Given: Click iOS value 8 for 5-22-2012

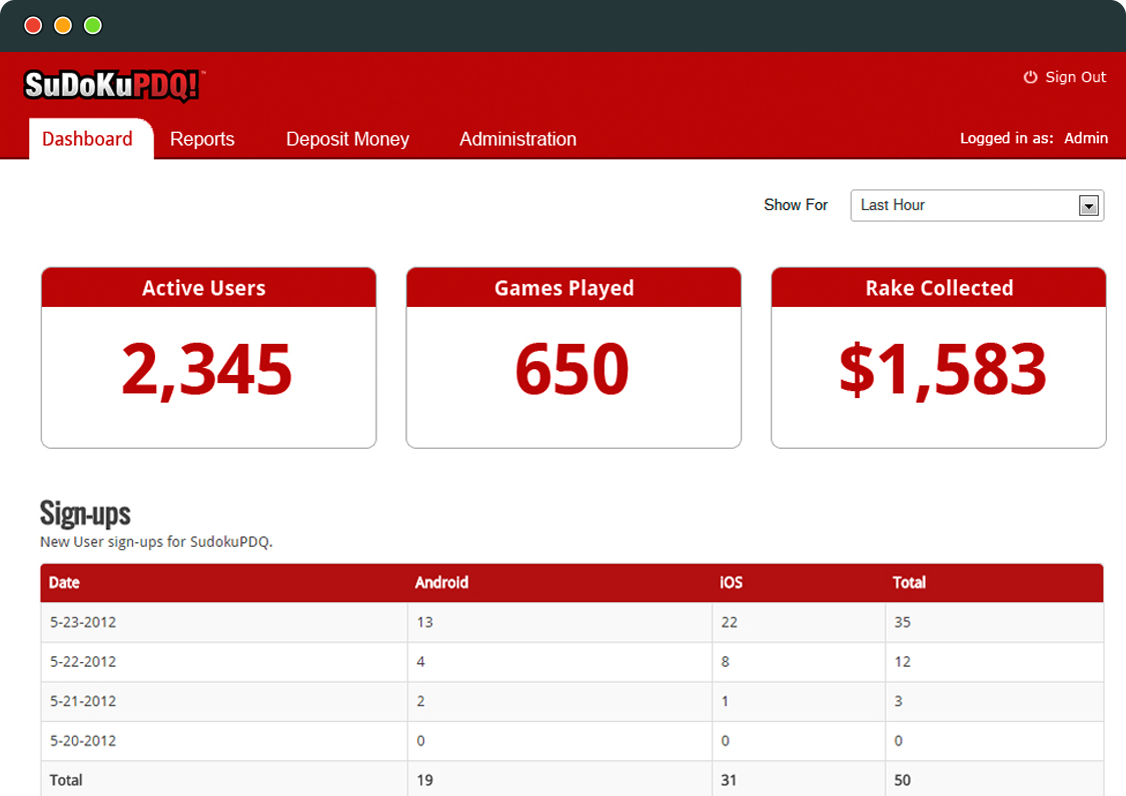Looking at the screenshot, I should [x=725, y=662].
